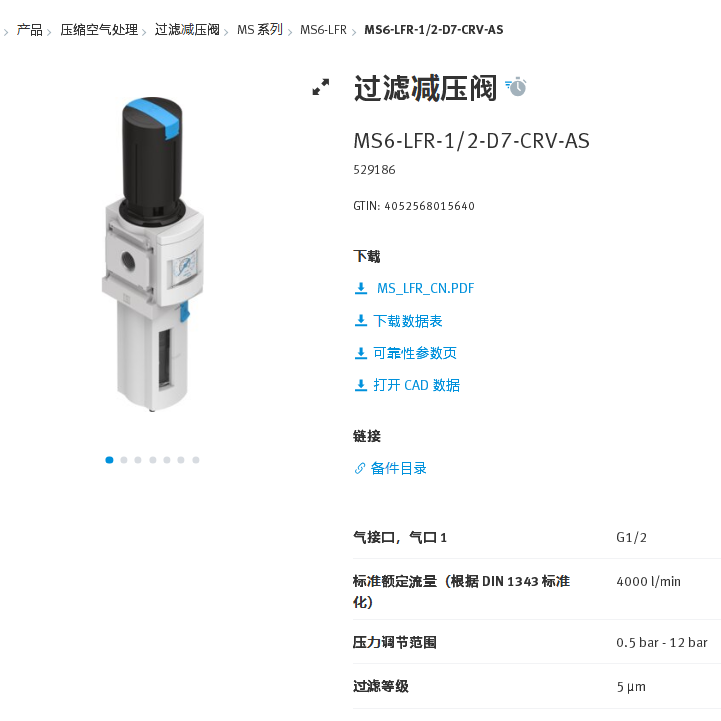Go to 压缩空气处理 breadcrumb
The height and width of the screenshot is (721, 721).
pyautogui.click(x=99, y=30)
